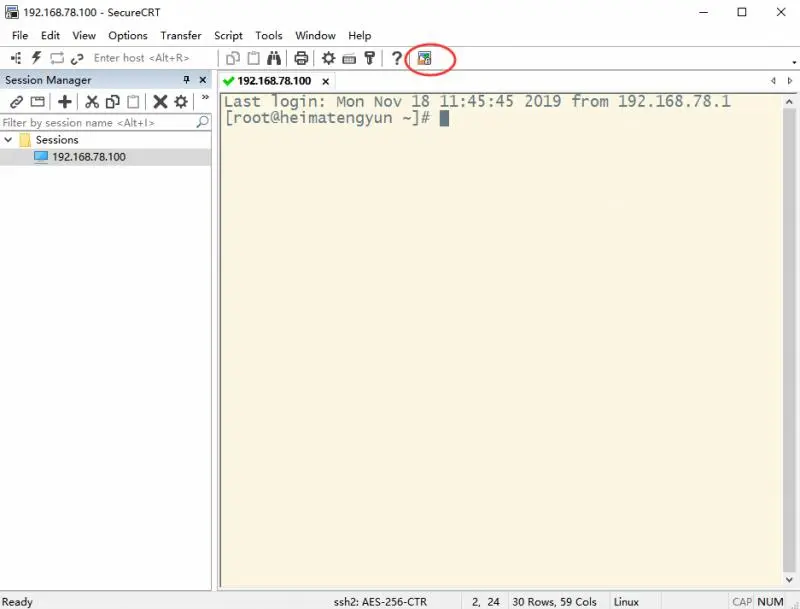Click the Paste clipboard icon in main toolbar

(x=254, y=58)
